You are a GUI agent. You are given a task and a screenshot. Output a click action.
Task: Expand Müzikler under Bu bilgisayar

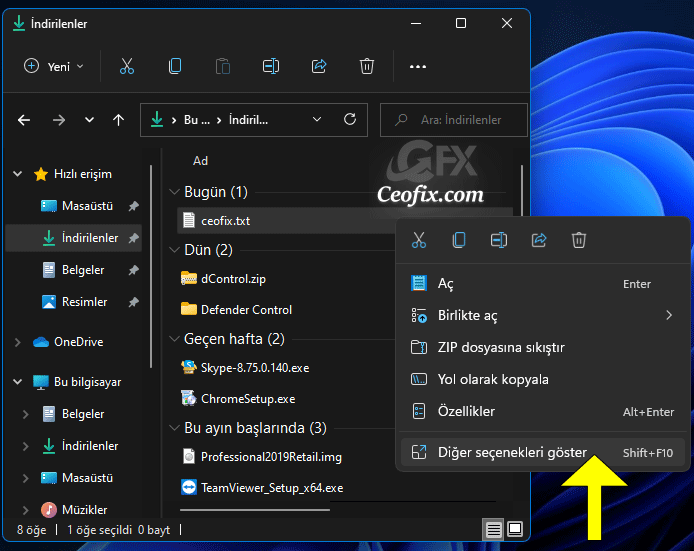(26, 510)
